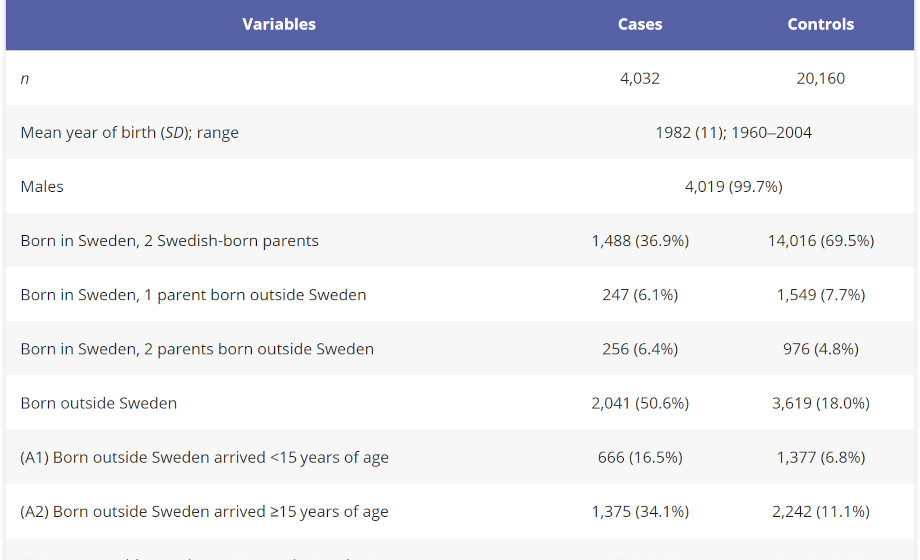The image size is (920, 560).
Task: Click the value 1982 (11); 1960–2004
Action: point(733,132)
